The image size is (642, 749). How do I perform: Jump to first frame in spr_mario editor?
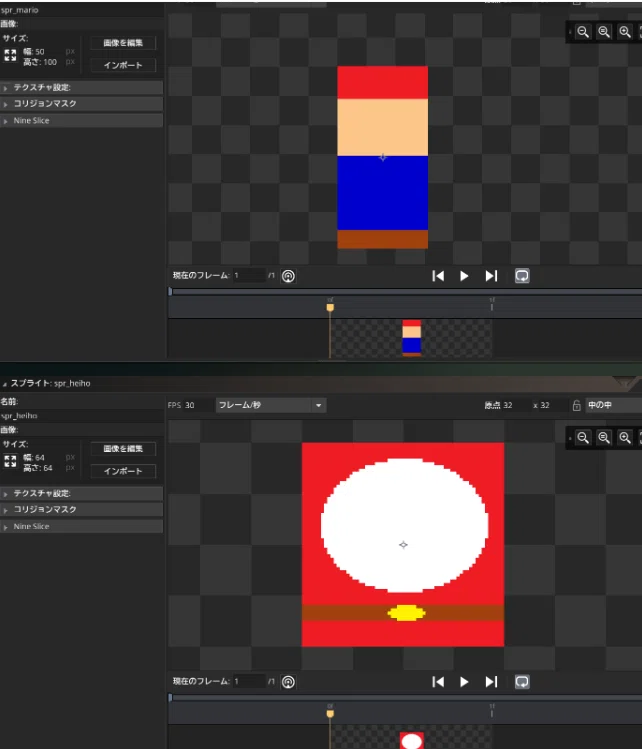tap(438, 276)
